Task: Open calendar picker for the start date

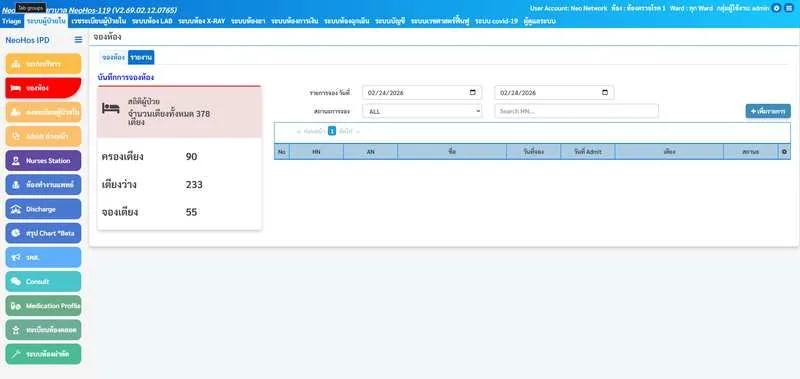Action: 472,92
